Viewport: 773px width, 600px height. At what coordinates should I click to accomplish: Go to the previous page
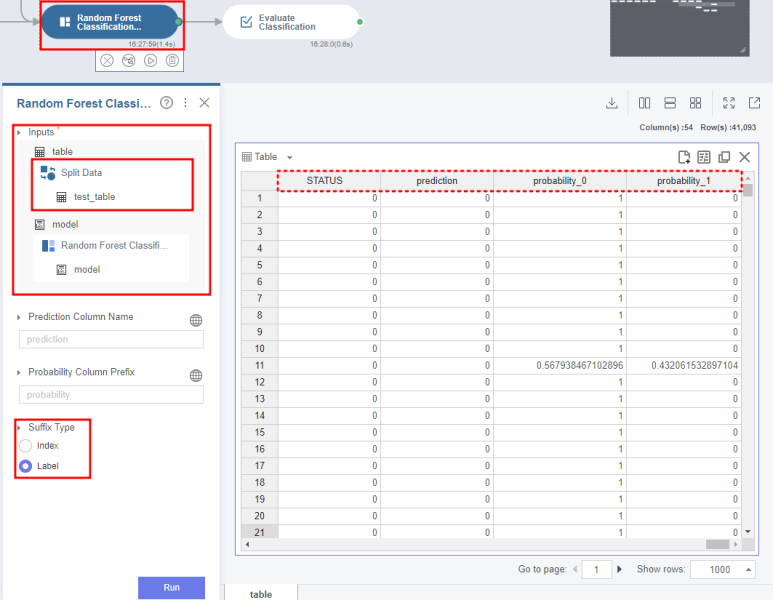click(575, 569)
